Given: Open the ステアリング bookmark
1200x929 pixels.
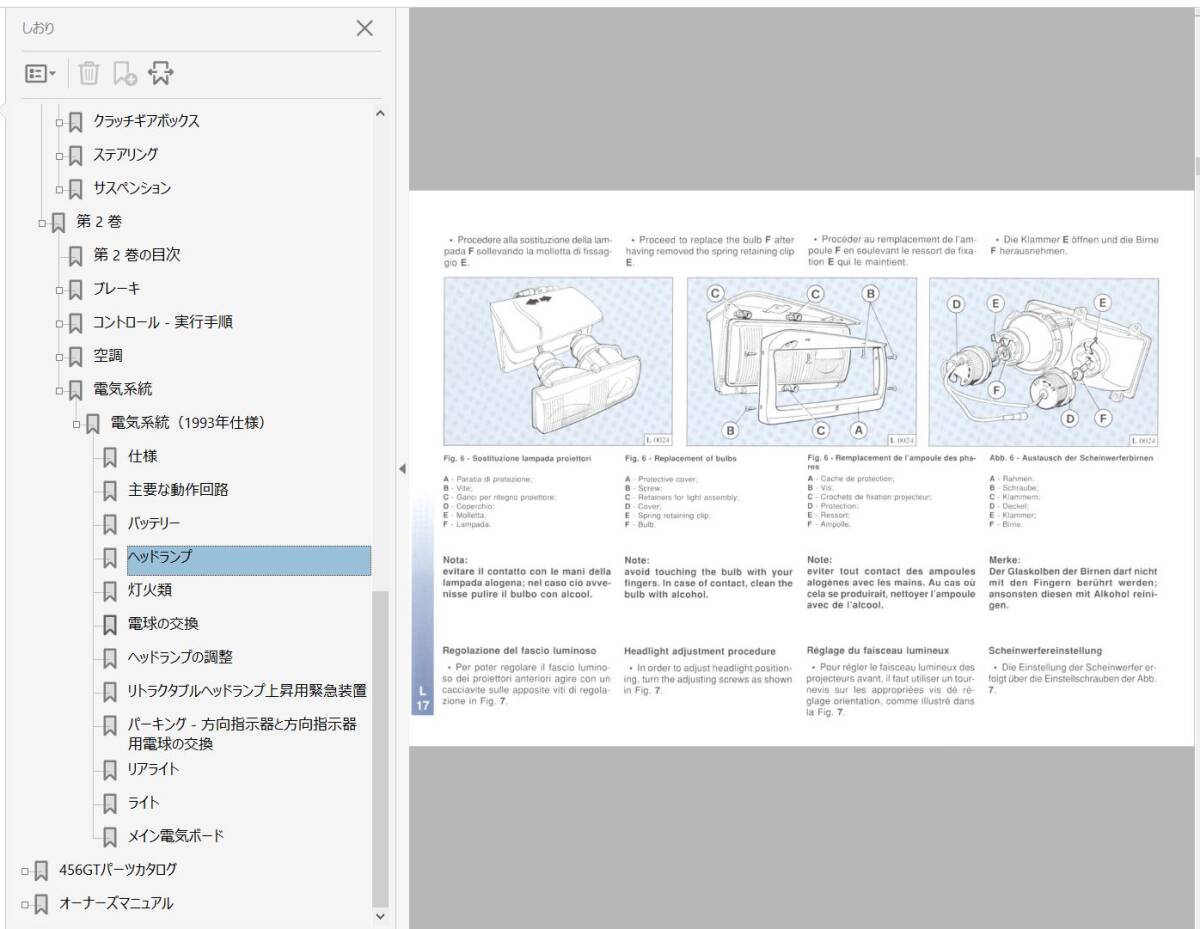Looking at the screenshot, I should [x=125, y=154].
